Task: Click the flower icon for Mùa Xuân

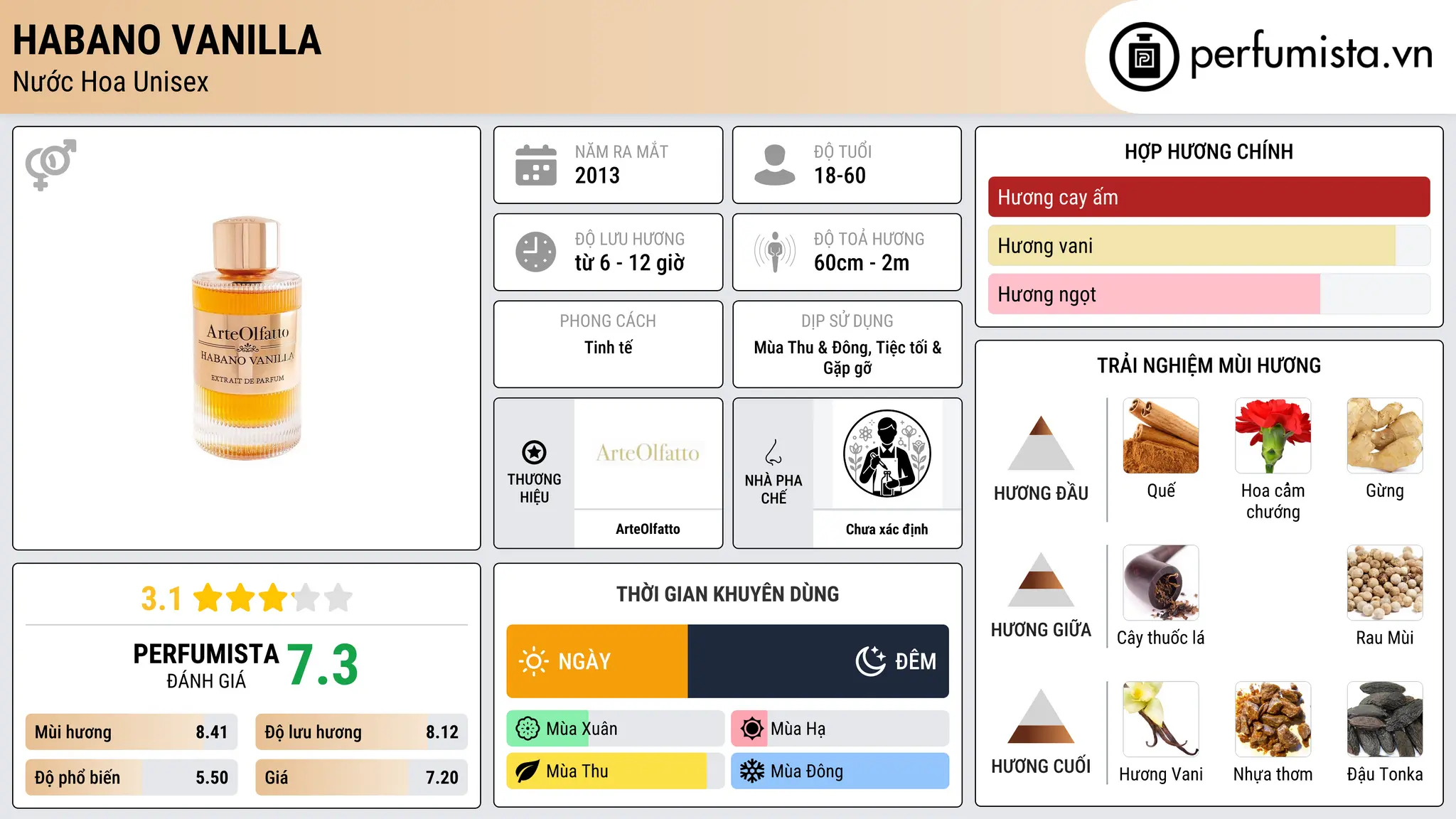Action: 528,729
